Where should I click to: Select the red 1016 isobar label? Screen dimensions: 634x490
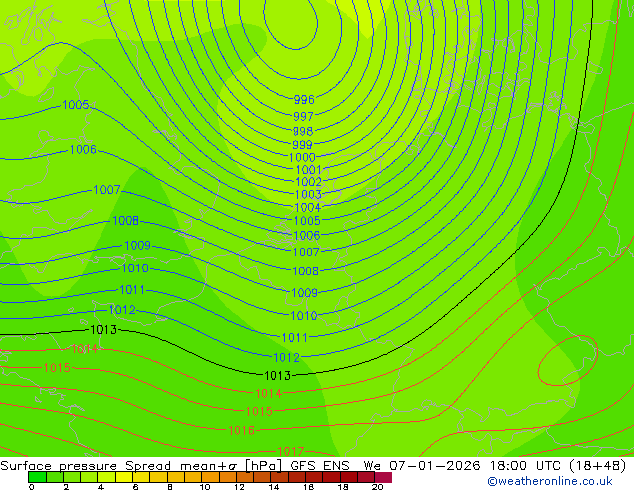point(241,431)
